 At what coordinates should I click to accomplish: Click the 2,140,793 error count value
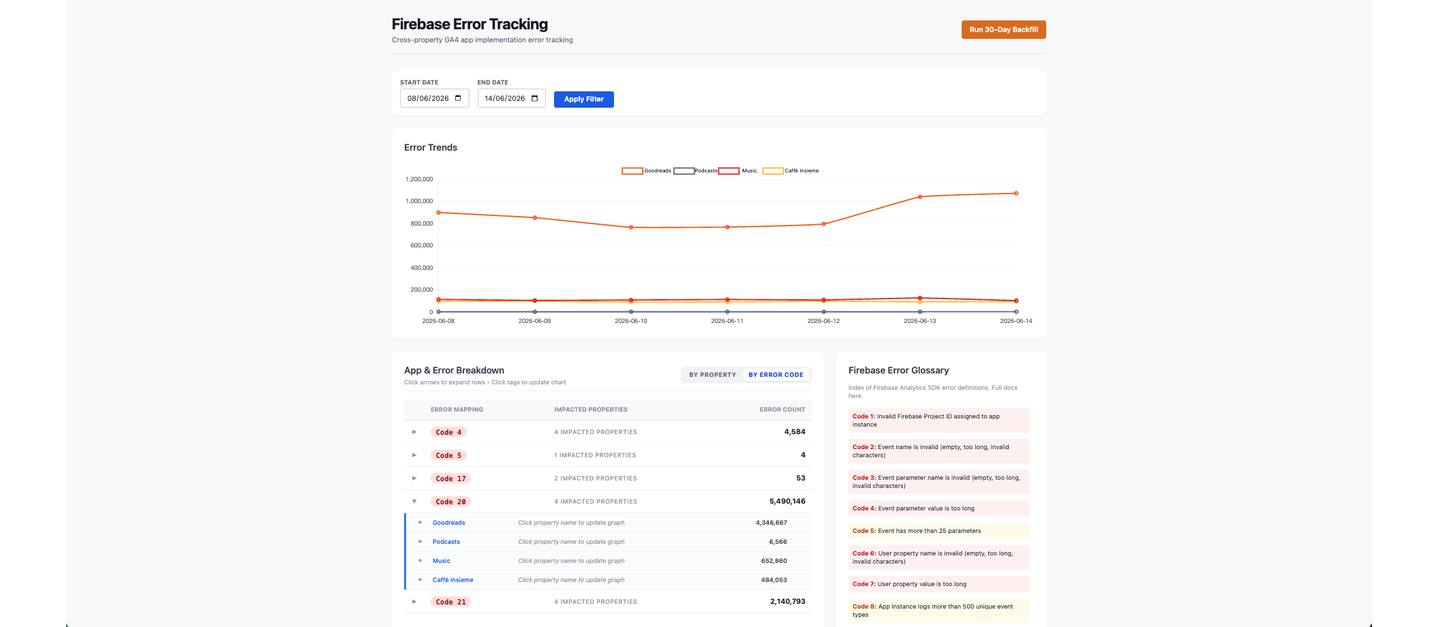pyautogui.click(x=788, y=601)
